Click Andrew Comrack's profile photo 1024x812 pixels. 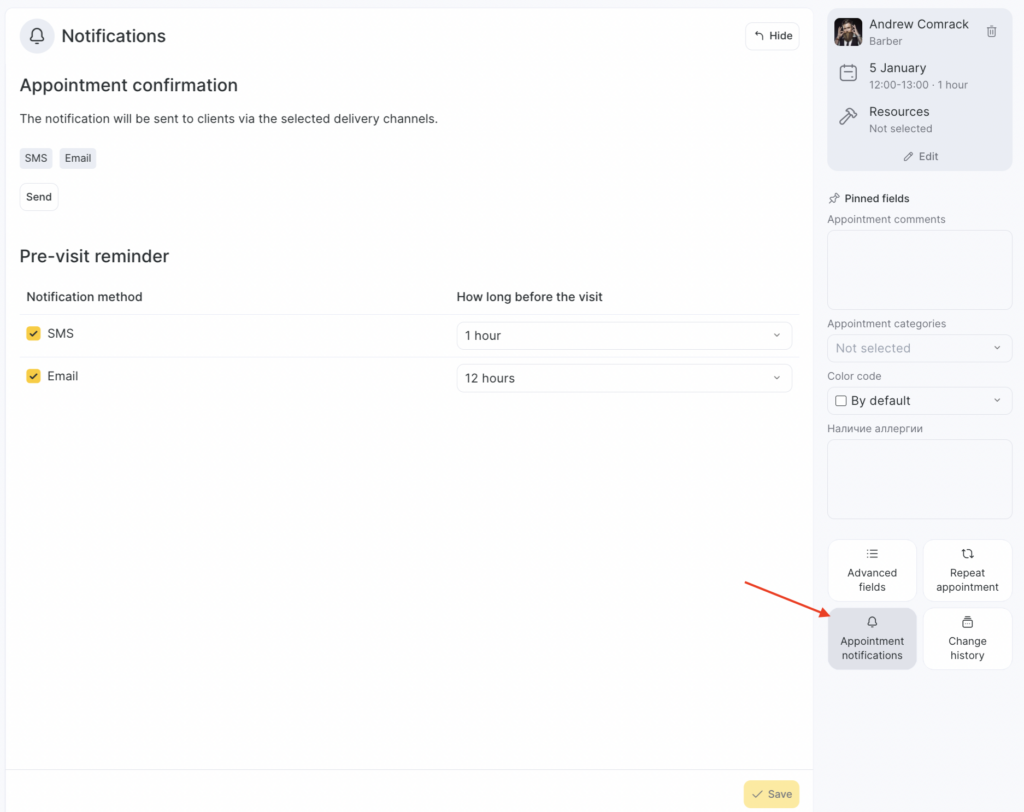pyautogui.click(x=848, y=32)
